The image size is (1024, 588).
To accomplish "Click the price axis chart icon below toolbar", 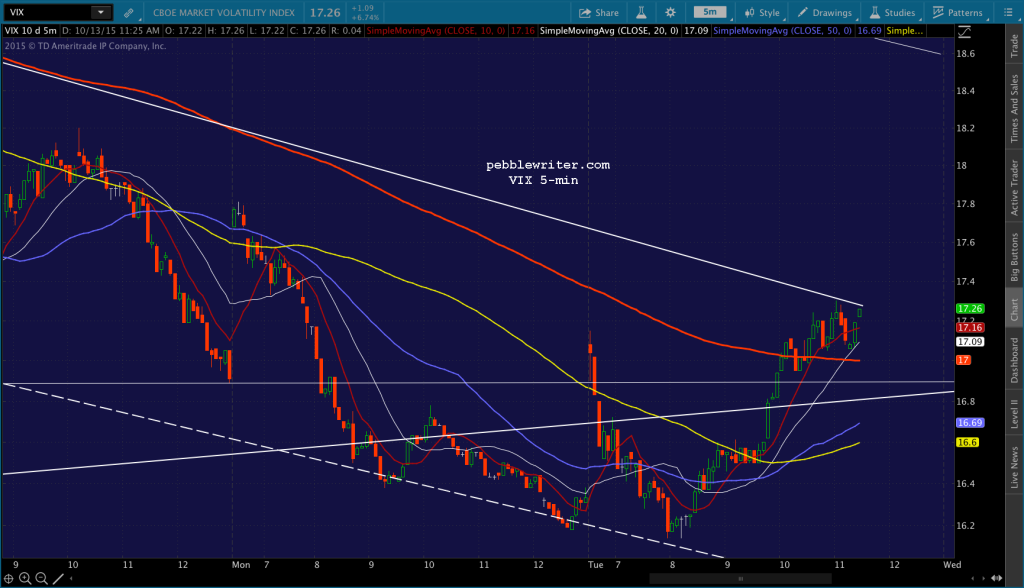I will (964, 31).
